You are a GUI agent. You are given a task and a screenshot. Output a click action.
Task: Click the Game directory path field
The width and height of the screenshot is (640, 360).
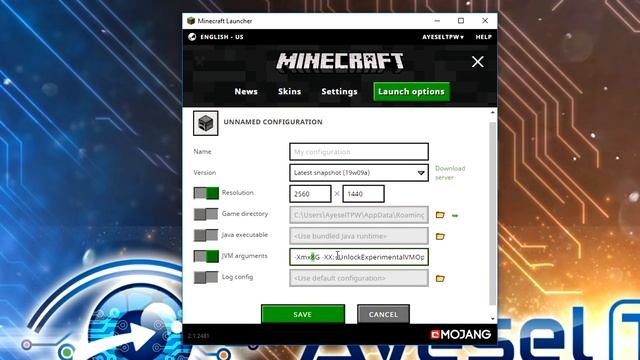coord(359,215)
